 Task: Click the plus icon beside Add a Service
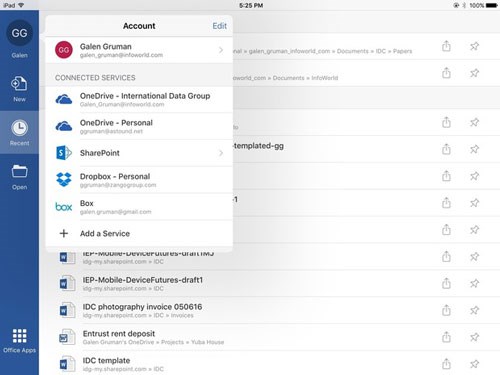(64, 233)
